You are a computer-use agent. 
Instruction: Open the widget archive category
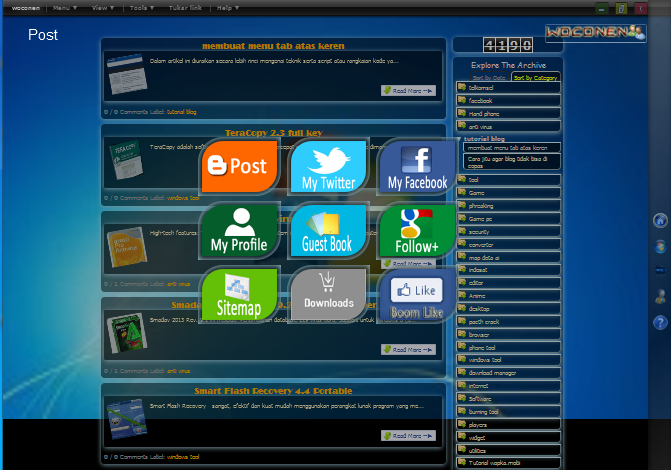(x=508, y=437)
